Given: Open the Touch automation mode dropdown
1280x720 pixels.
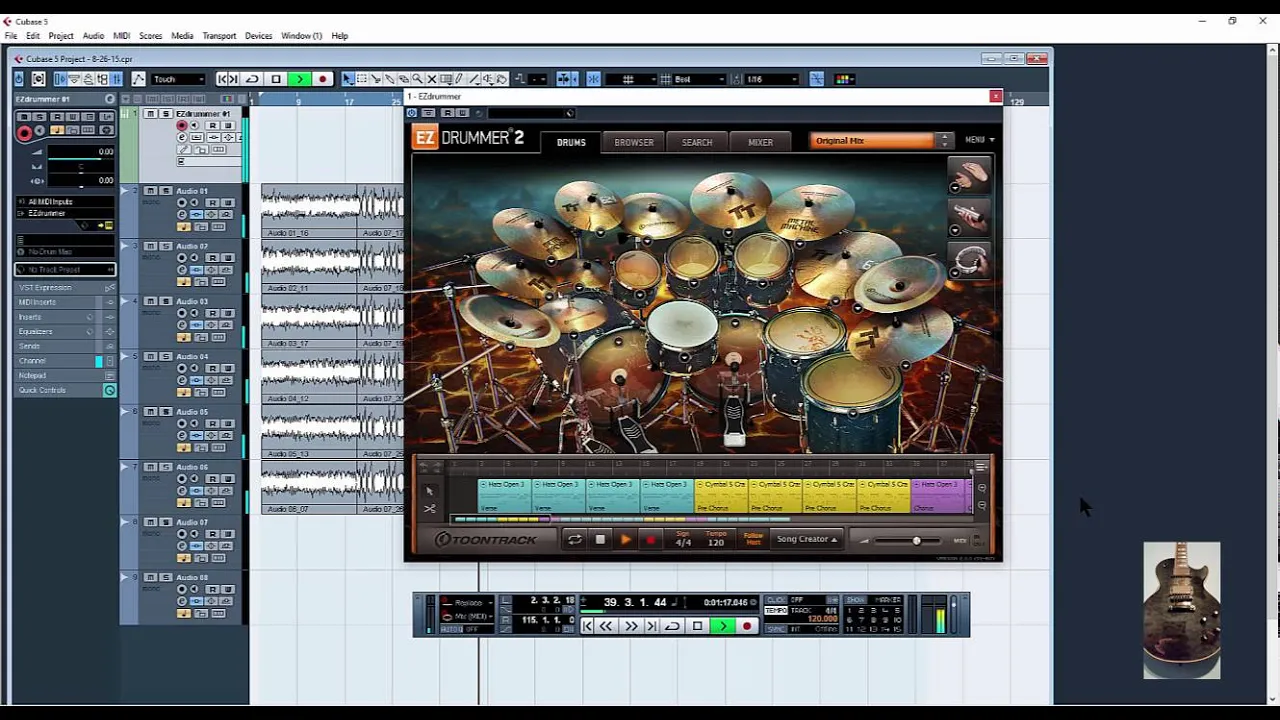Looking at the screenshot, I should click(178, 79).
